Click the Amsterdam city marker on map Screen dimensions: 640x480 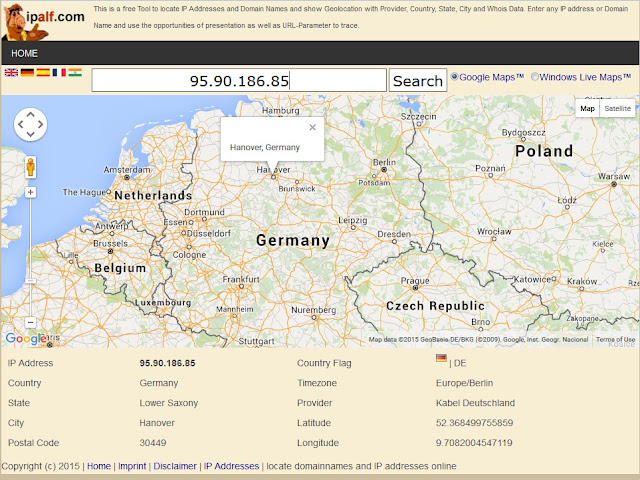click(x=127, y=178)
